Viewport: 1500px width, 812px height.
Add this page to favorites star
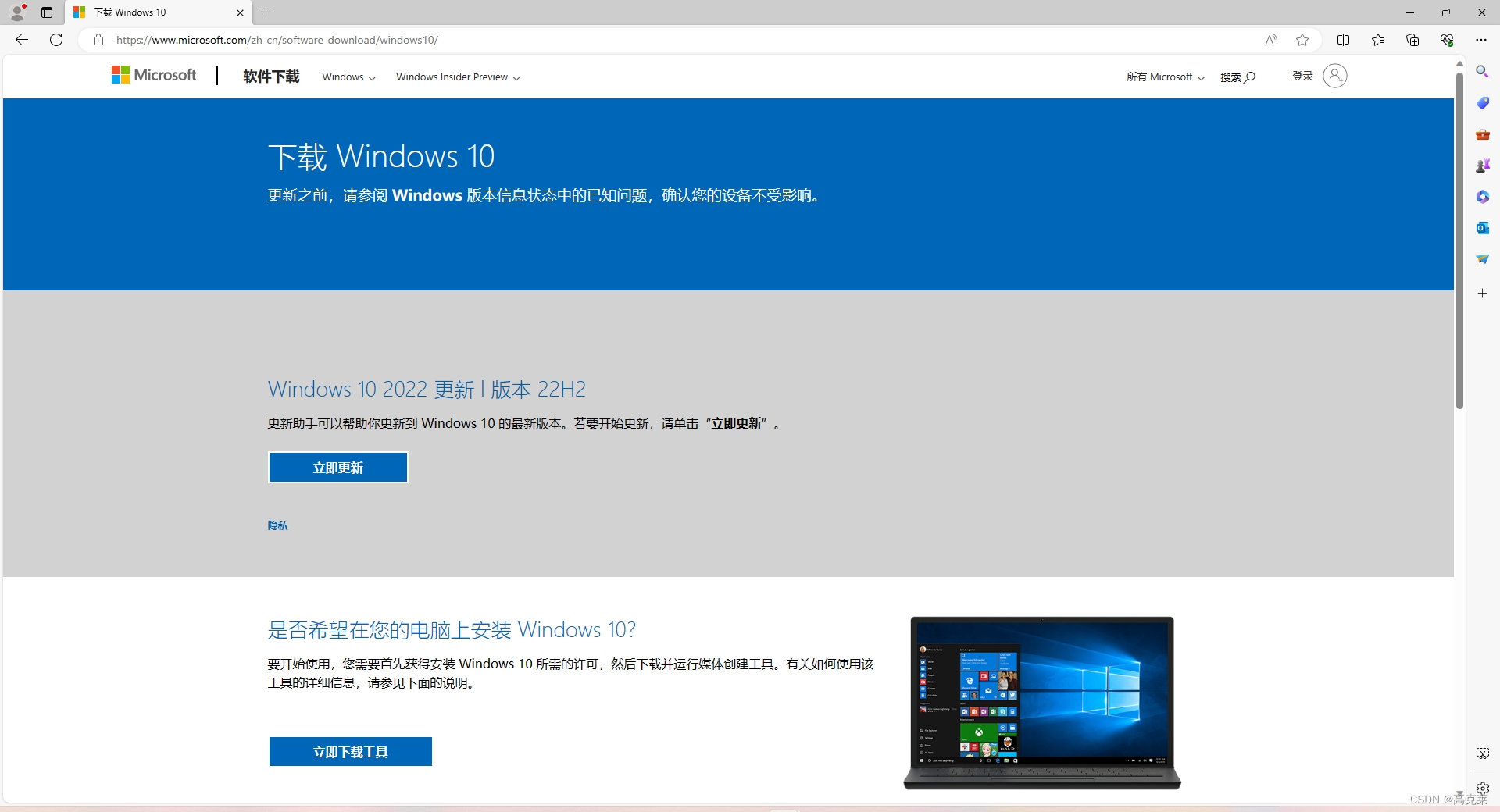(1302, 40)
